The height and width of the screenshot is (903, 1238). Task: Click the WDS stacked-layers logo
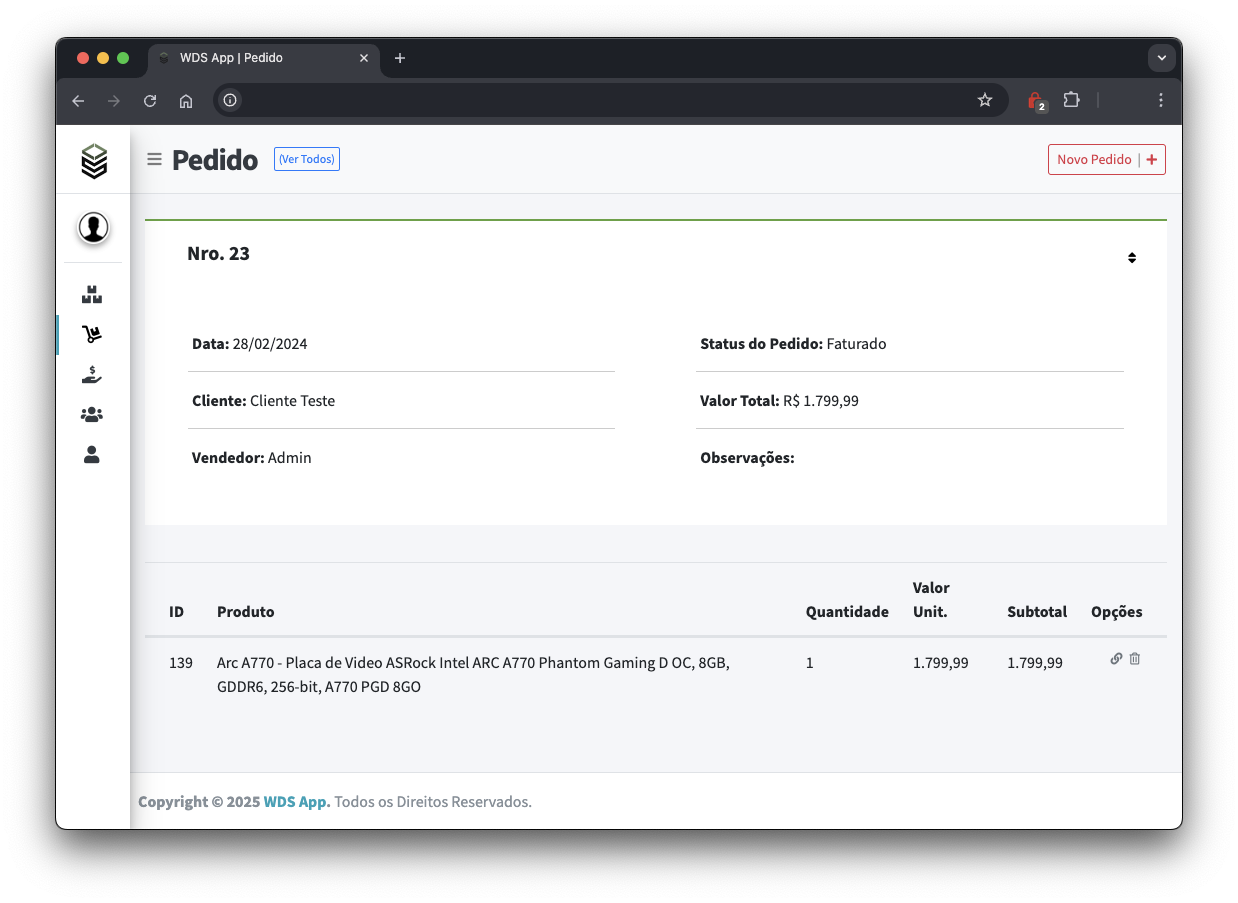pyautogui.click(x=94, y=161)
